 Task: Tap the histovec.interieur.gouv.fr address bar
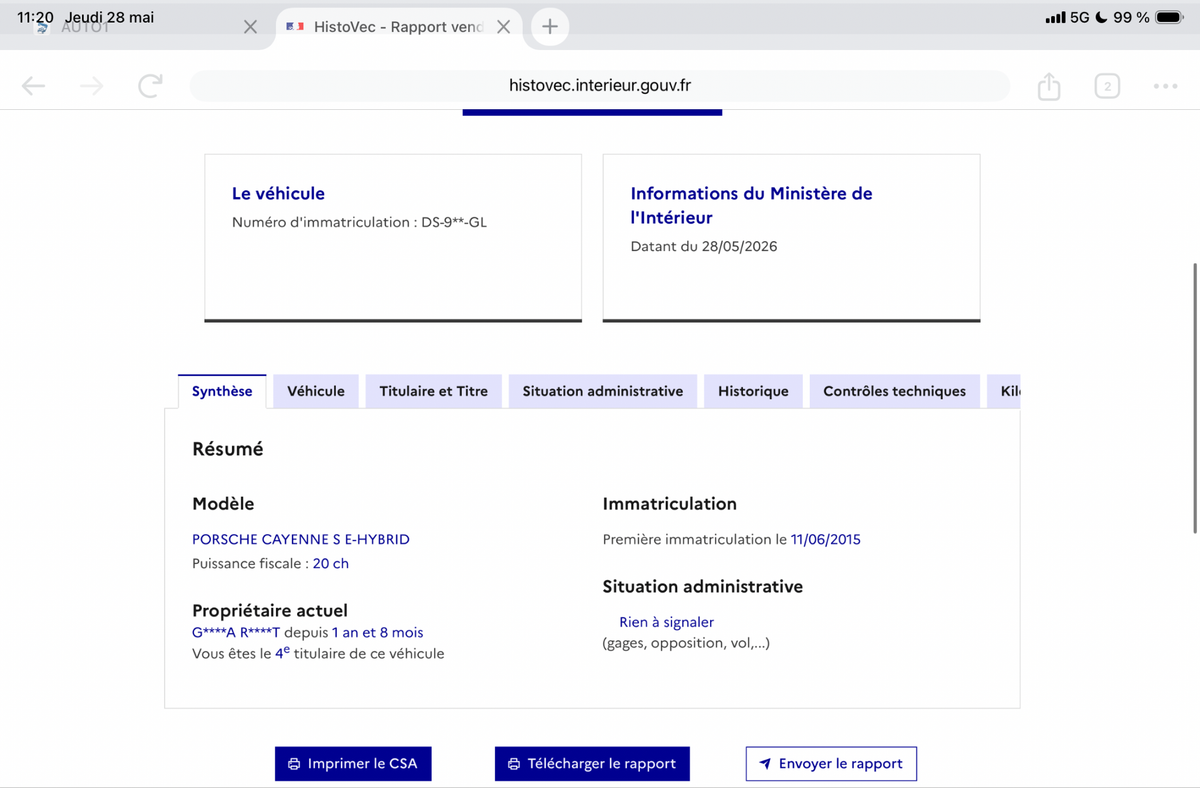pos(599,86)
